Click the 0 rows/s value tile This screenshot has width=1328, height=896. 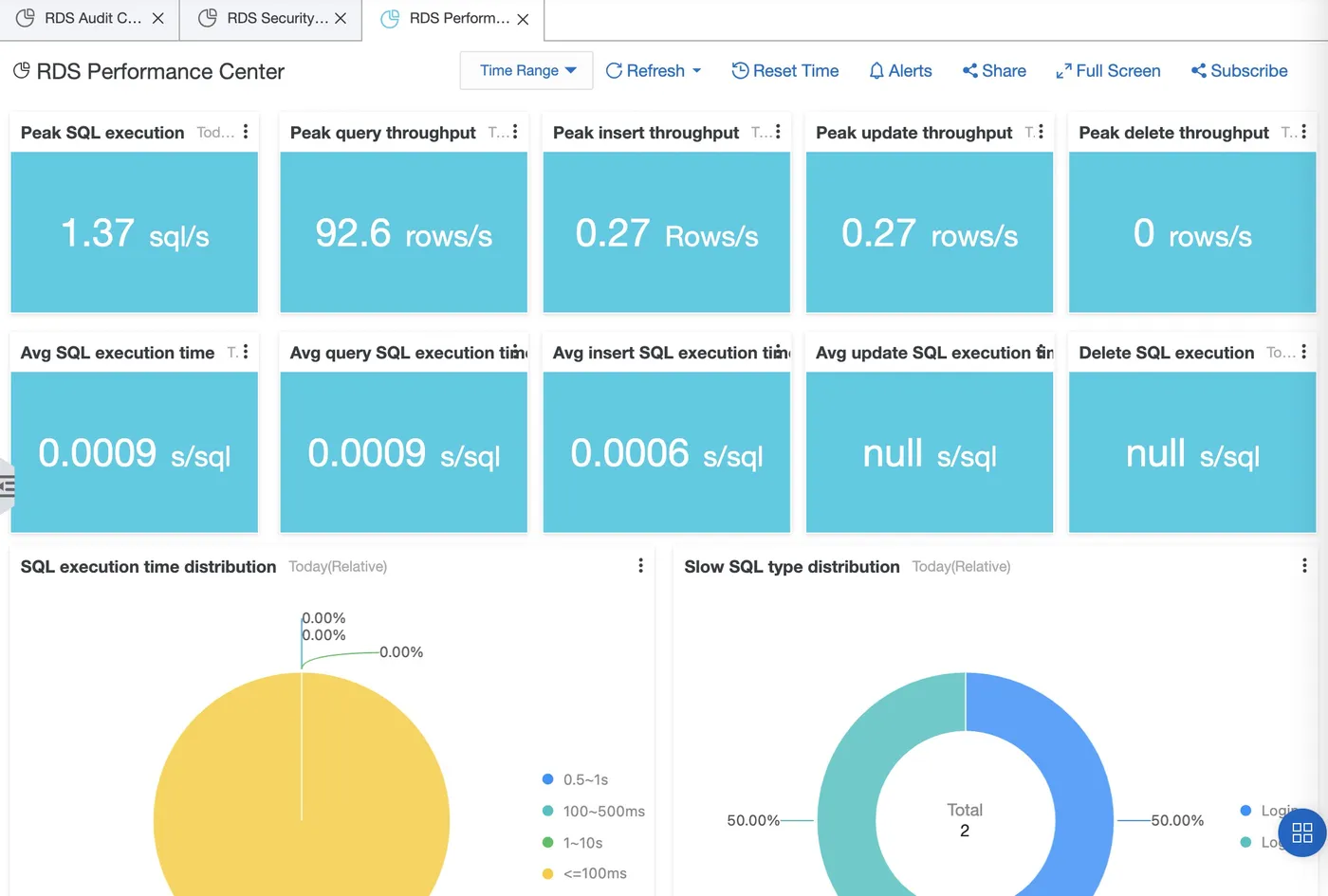1192,232
